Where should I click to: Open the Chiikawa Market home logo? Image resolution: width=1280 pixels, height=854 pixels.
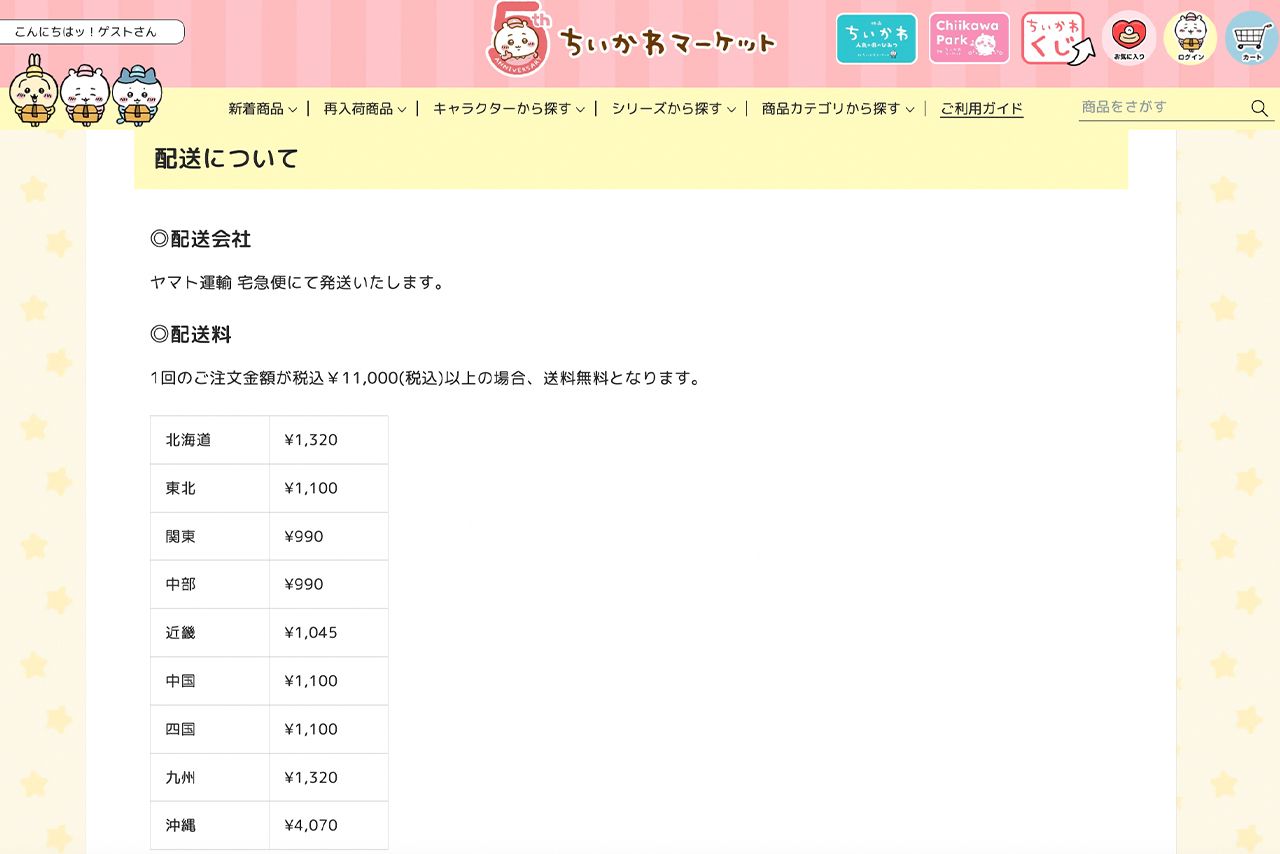pos(632,42)
